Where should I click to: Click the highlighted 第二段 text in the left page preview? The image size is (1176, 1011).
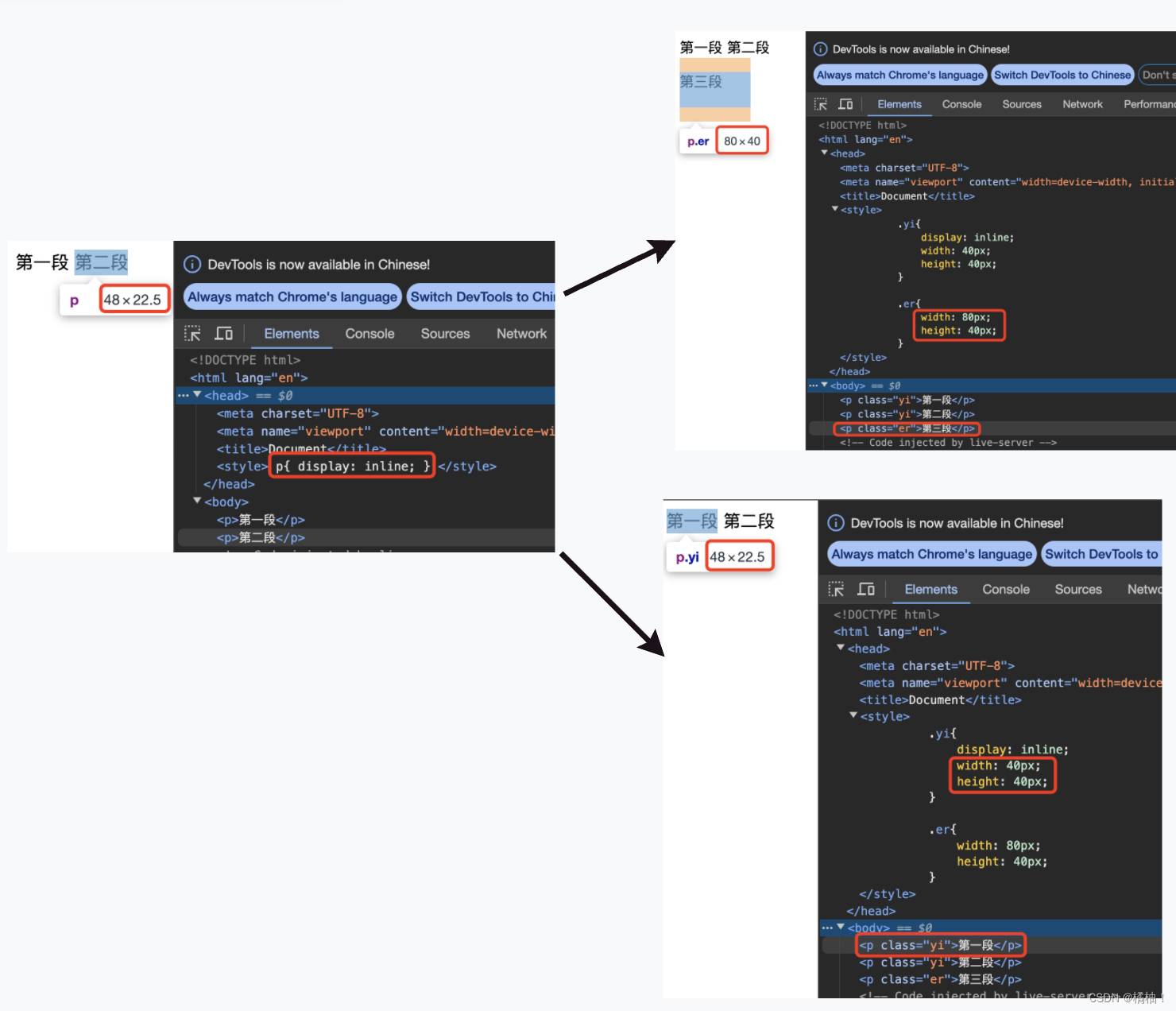pyautogui.click(x=101, y=262)
